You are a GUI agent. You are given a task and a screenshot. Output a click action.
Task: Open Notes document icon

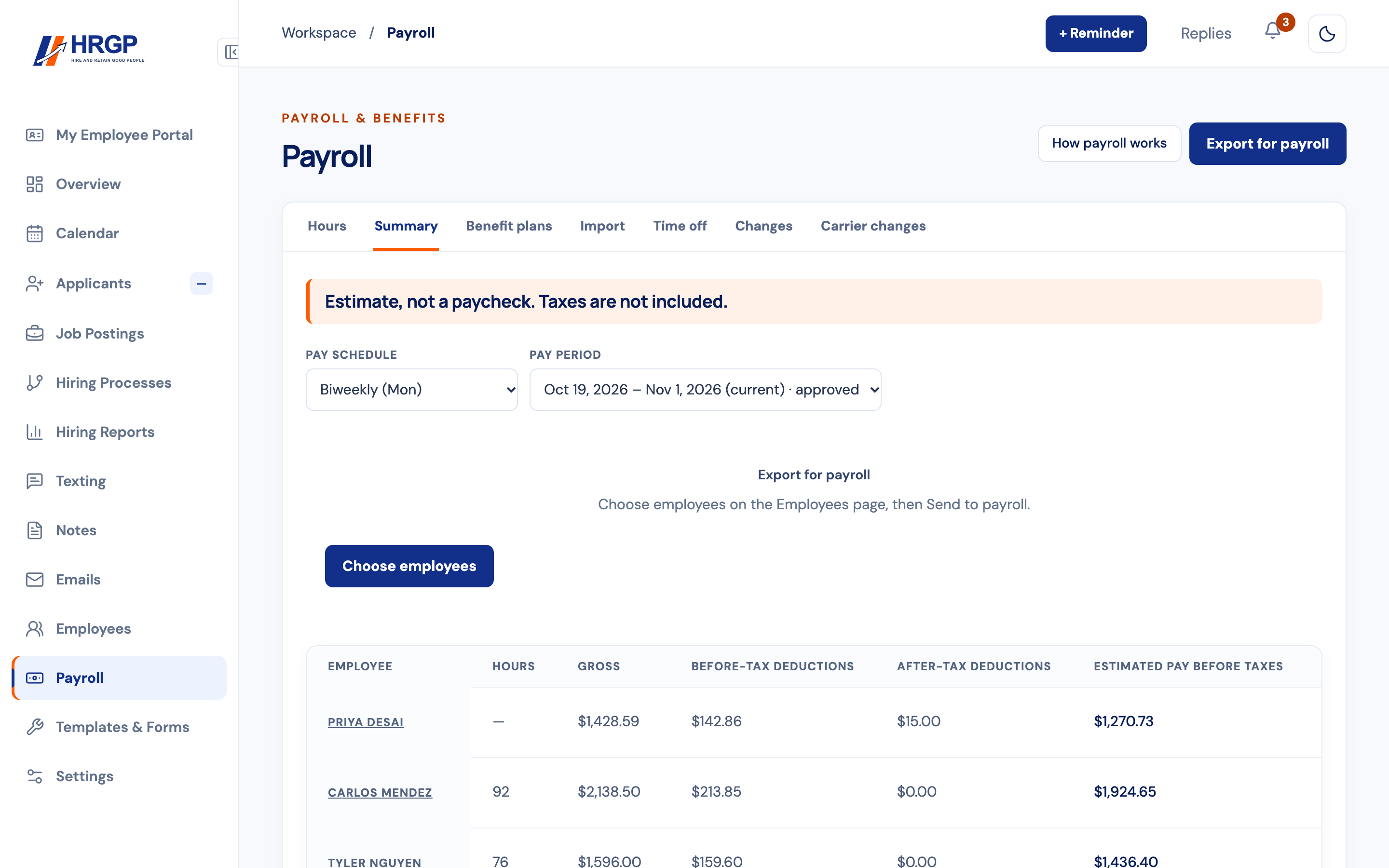pos(34,530)
